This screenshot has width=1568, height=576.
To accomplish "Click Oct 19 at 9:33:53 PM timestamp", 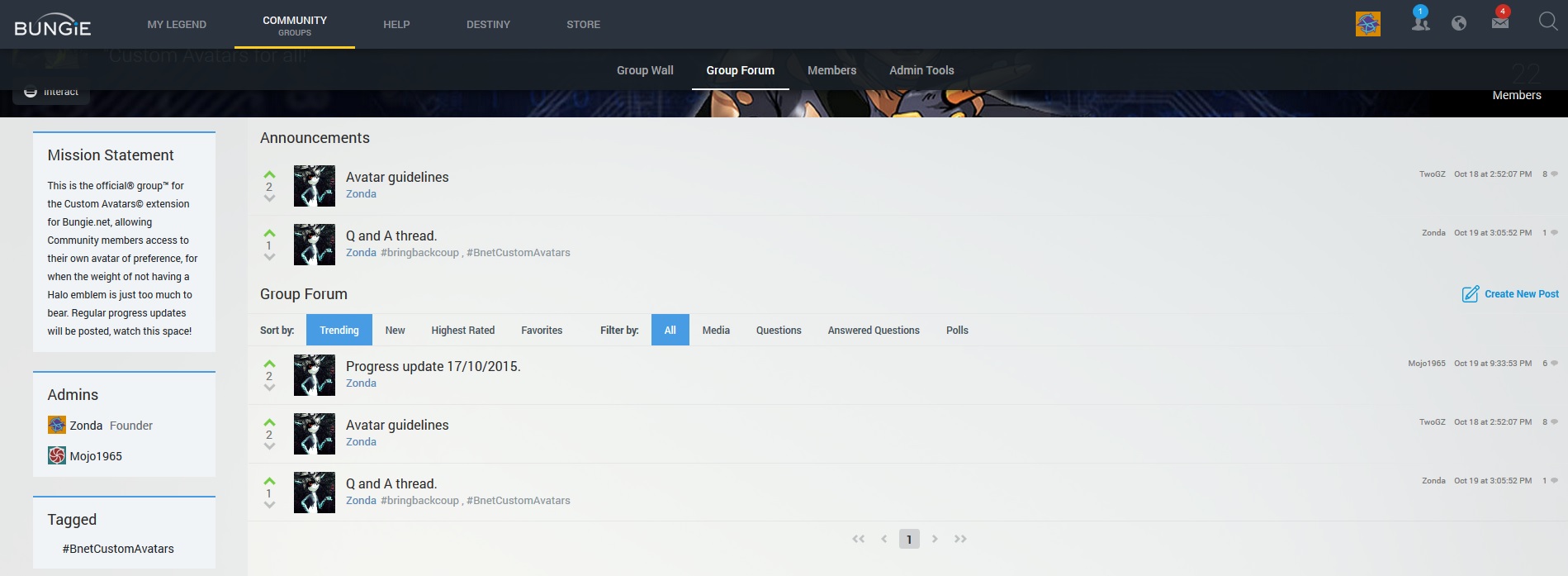I will coord(1493,364).
